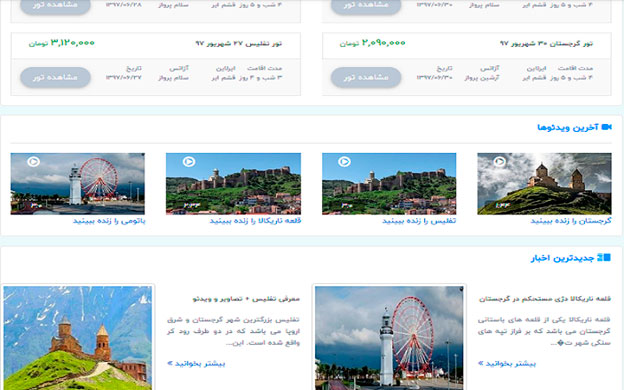
Task: Open tour button for تور گرجستان ۳۰ شهریور
Action: [366, 77]
